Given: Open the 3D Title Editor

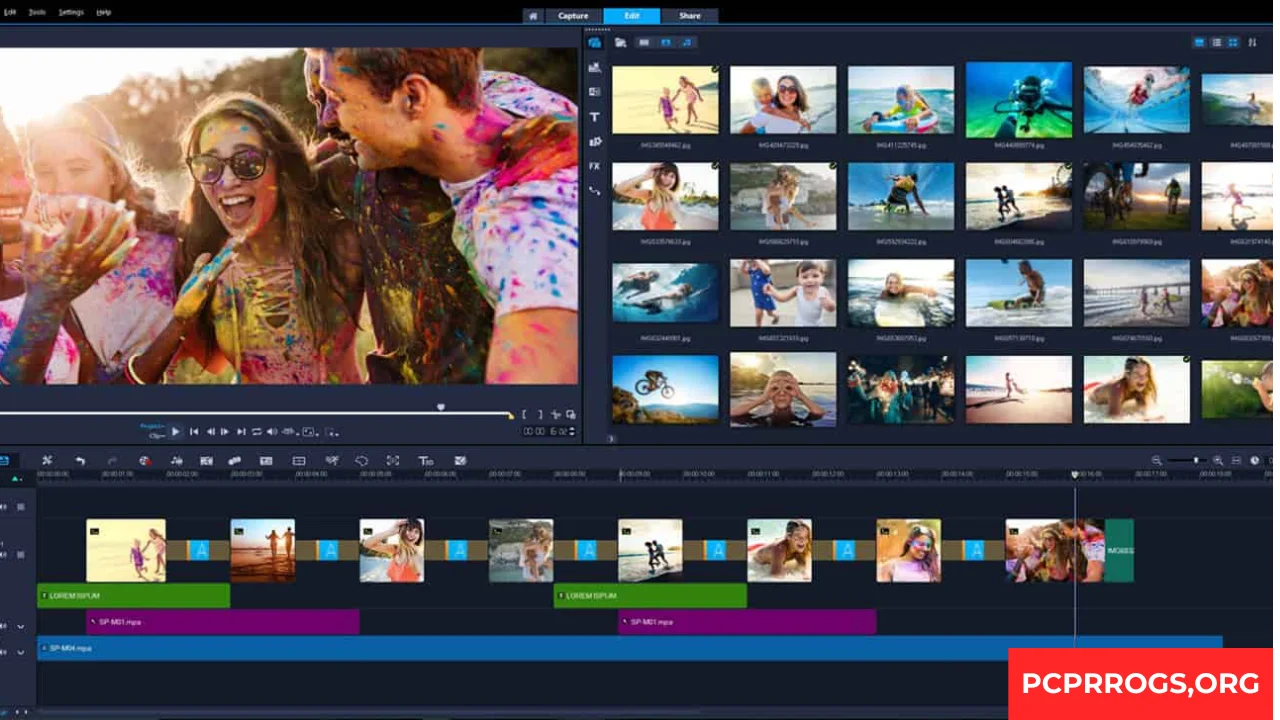Looking at the screenshot, I should click(425, 460).
